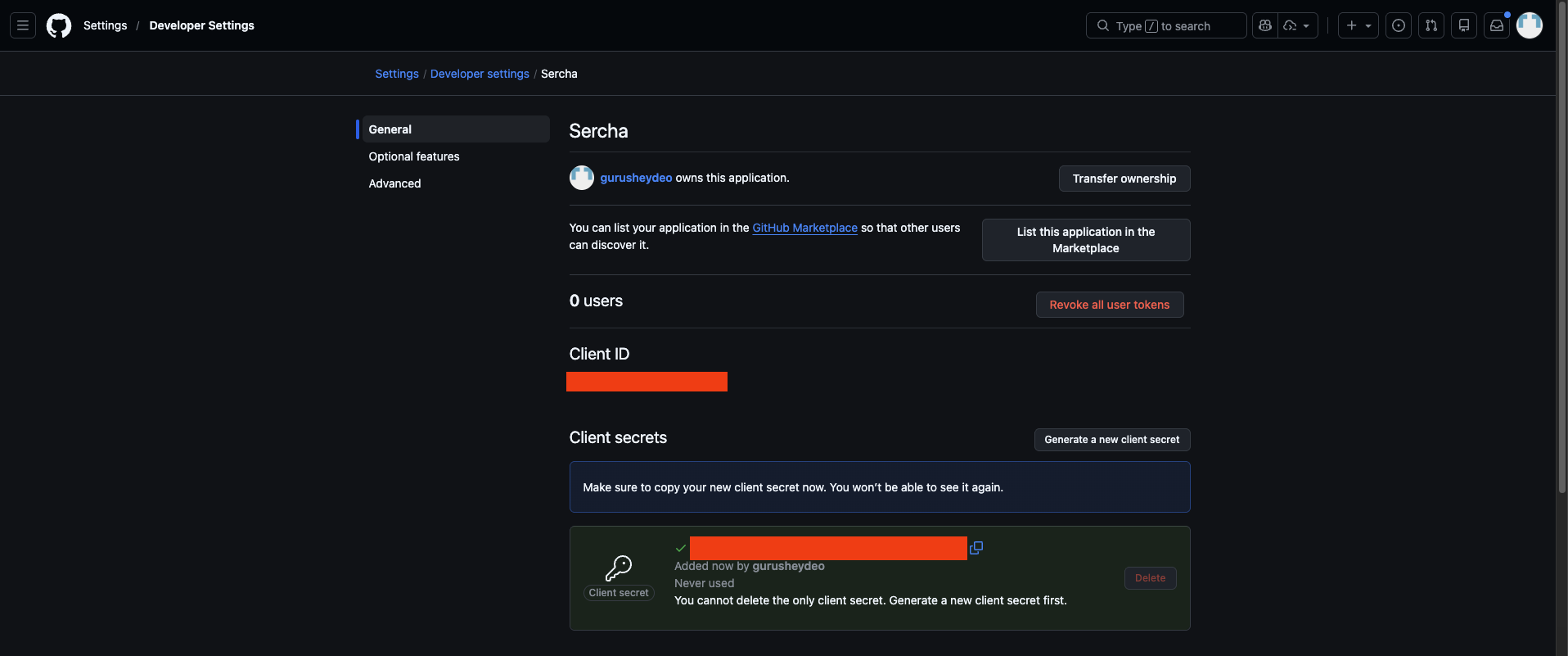Screen dimensions: 1568x656
Task: Click the GitHub Octocat logo
Action: (x=59, y=25)
